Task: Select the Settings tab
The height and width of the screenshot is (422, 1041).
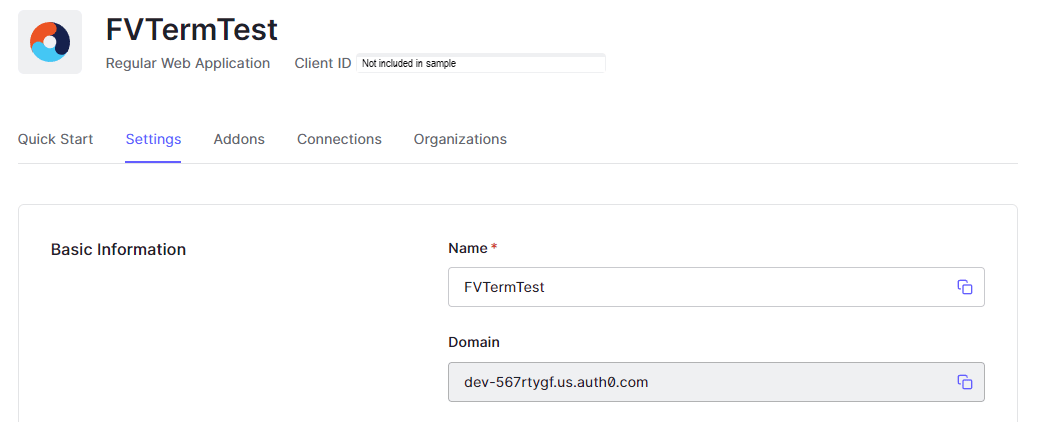Action: (x=153, y=139)
